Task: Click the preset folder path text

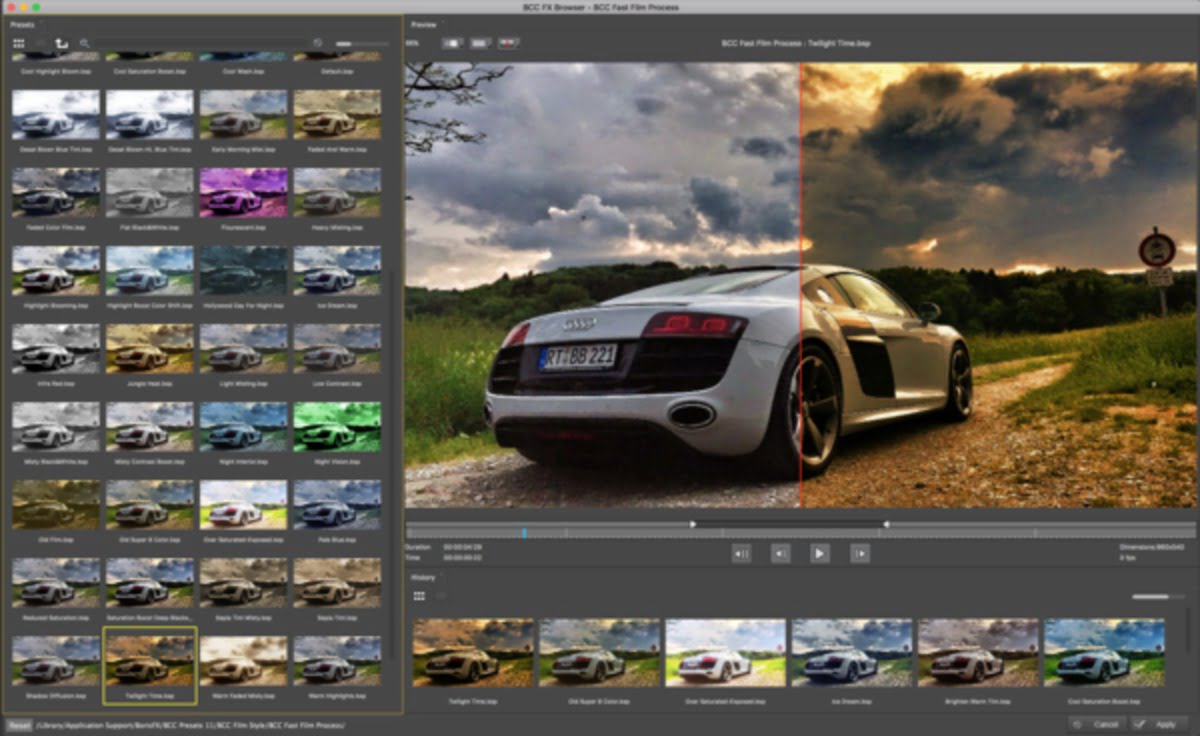Action: [192, 724]
